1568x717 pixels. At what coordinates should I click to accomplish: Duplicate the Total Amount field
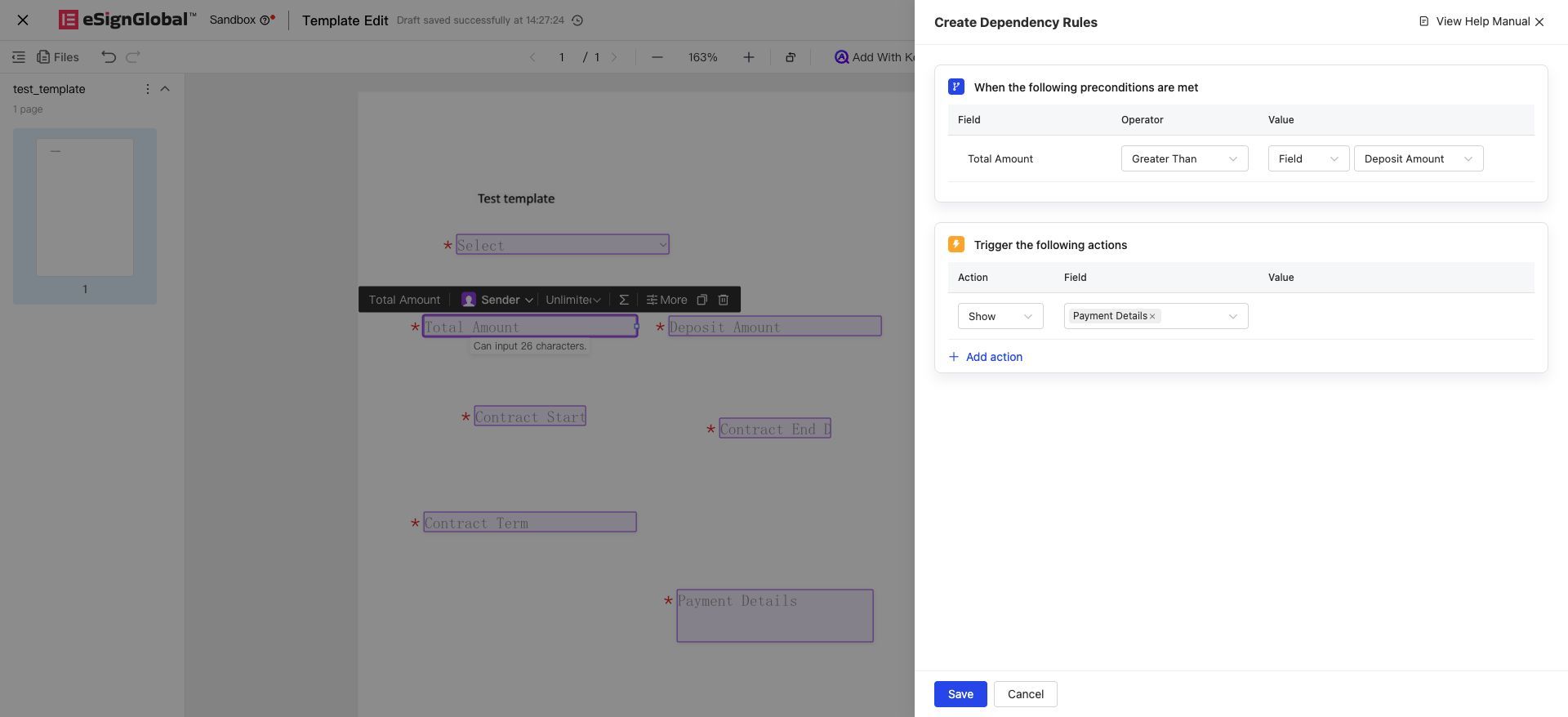[702, 300]
